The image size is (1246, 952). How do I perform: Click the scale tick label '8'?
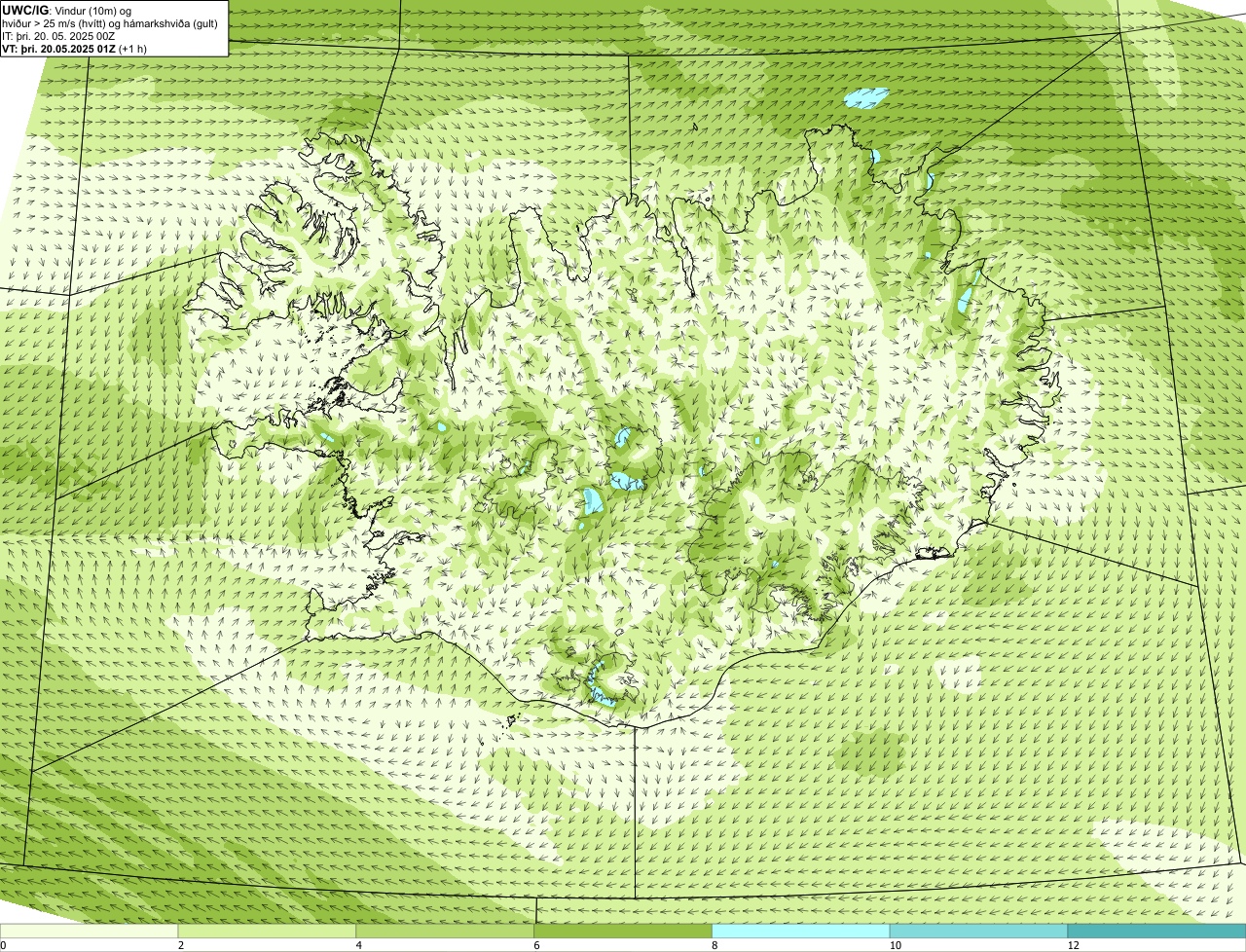(x=715, y=945)
